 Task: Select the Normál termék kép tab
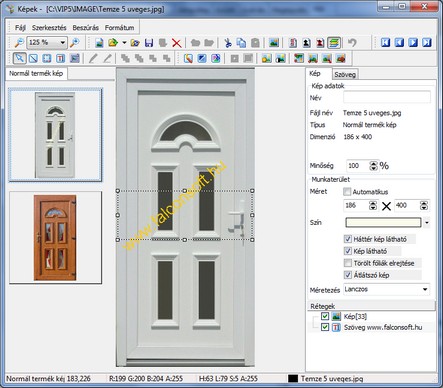coord(36,73)
